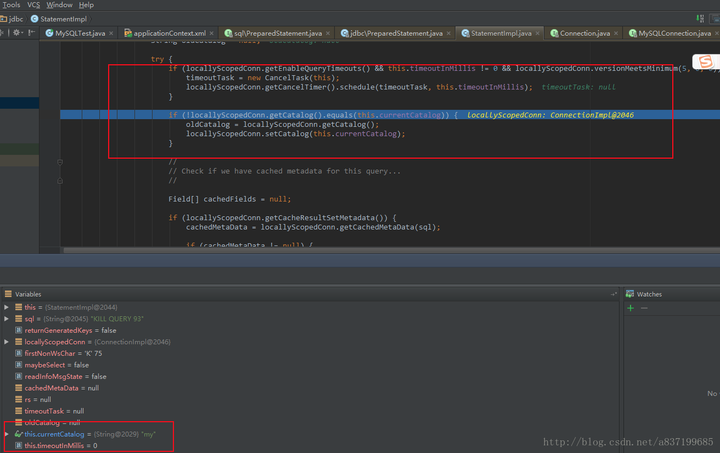Click the jdbc breadcrumb folder

[12, 19]
